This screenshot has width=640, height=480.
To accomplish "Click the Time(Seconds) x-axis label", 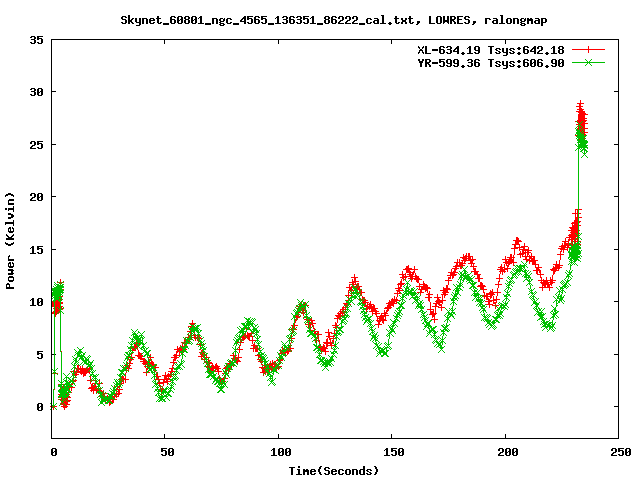I will 333,471.
